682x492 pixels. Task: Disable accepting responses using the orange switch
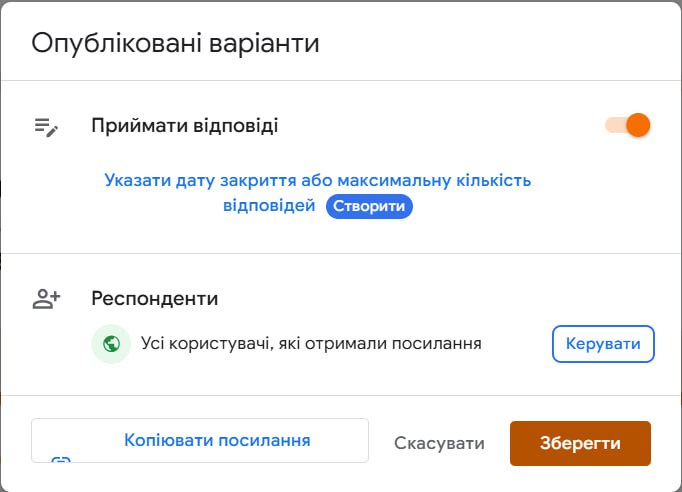(627, 126)
